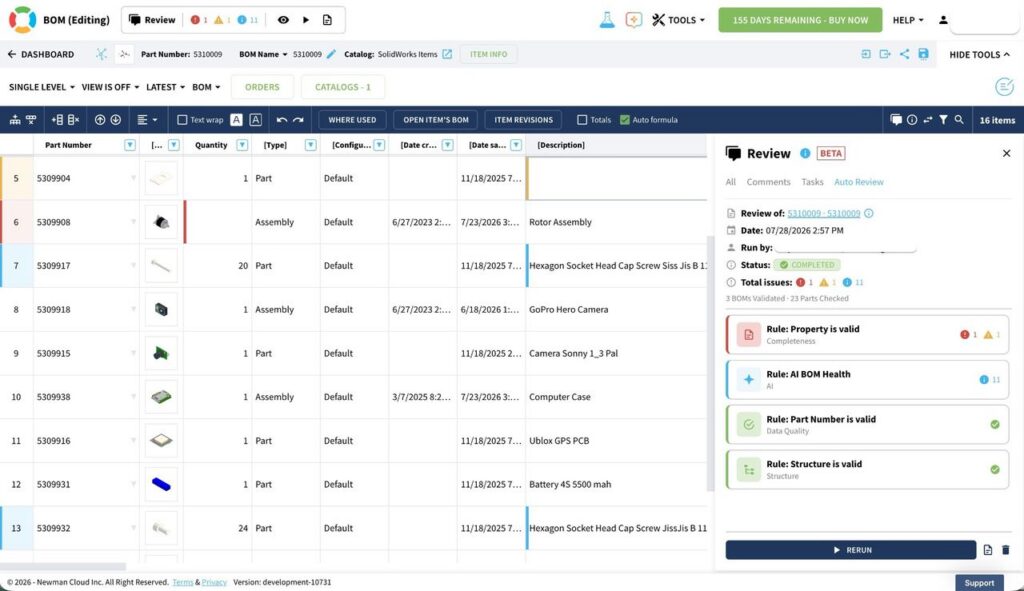The height and width of the screenshot is (591, 1024).
Task: Undo the last change
Action: tap(281, 120)
